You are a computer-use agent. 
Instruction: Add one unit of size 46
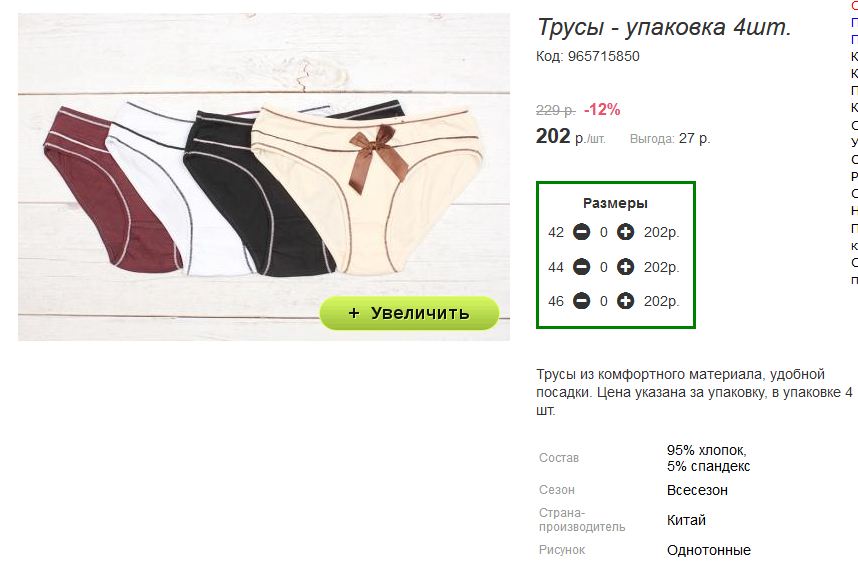625,300
